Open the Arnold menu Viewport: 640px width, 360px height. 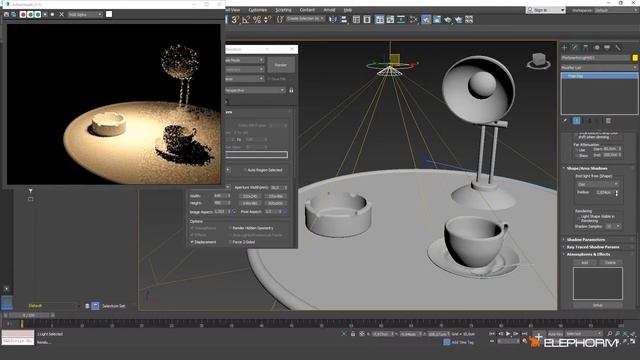point(329,10)
